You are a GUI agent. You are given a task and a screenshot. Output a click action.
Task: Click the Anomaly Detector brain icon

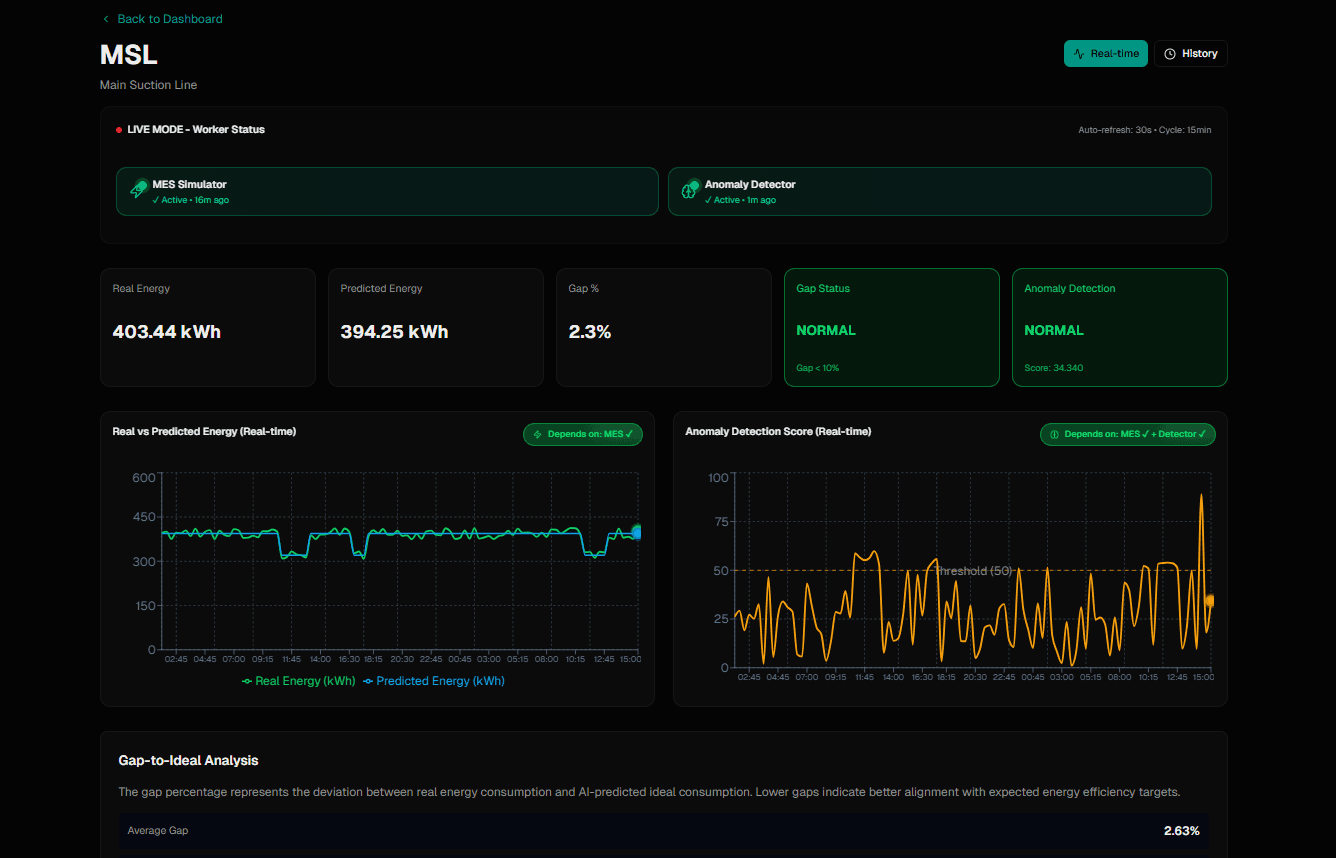pos(691,190)
